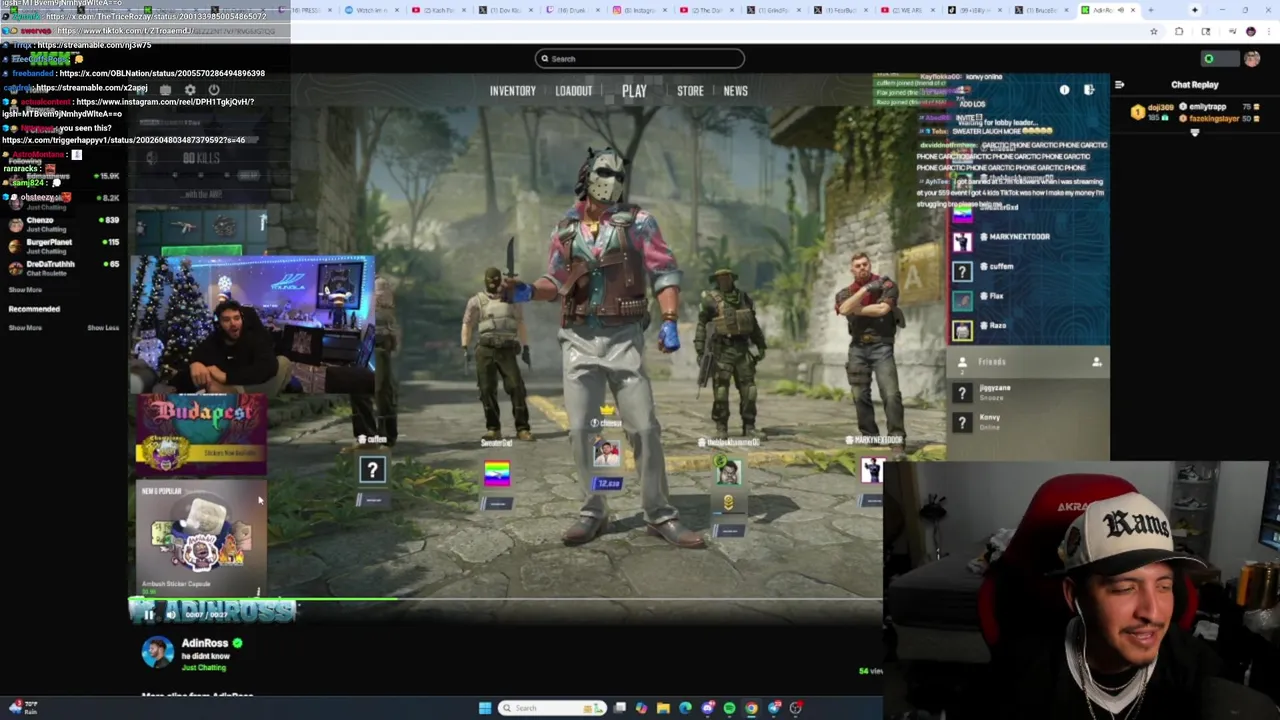Open the AdinRoss channel name link
Screen dimensions: 1280x720
point(204,643)
